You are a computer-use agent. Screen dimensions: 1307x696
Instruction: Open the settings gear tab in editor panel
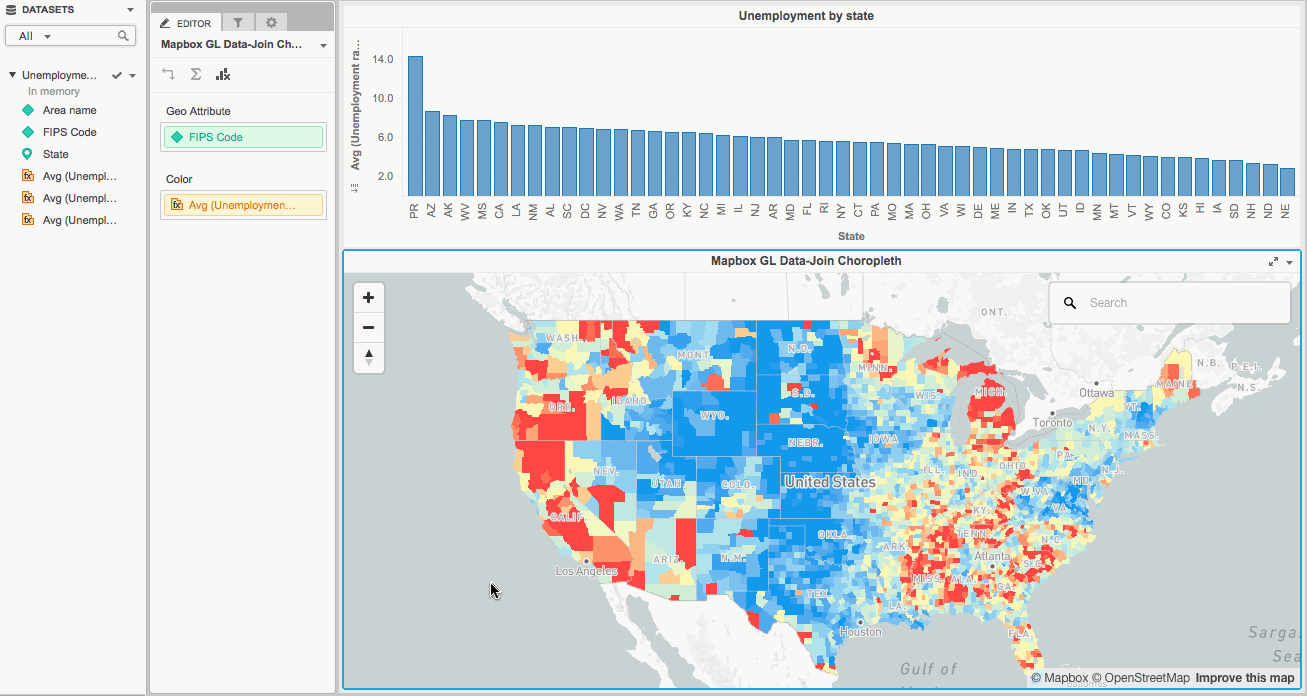[271, 22]
